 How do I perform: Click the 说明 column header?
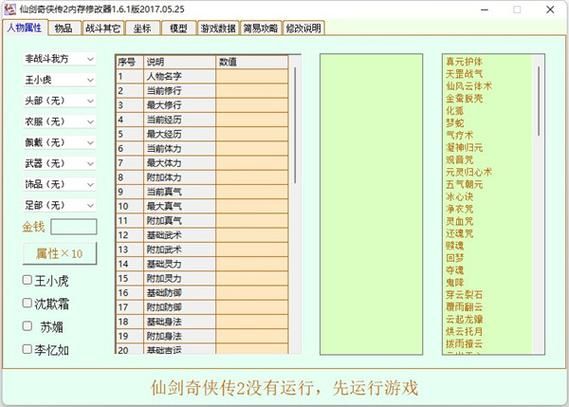pos(180,62)
